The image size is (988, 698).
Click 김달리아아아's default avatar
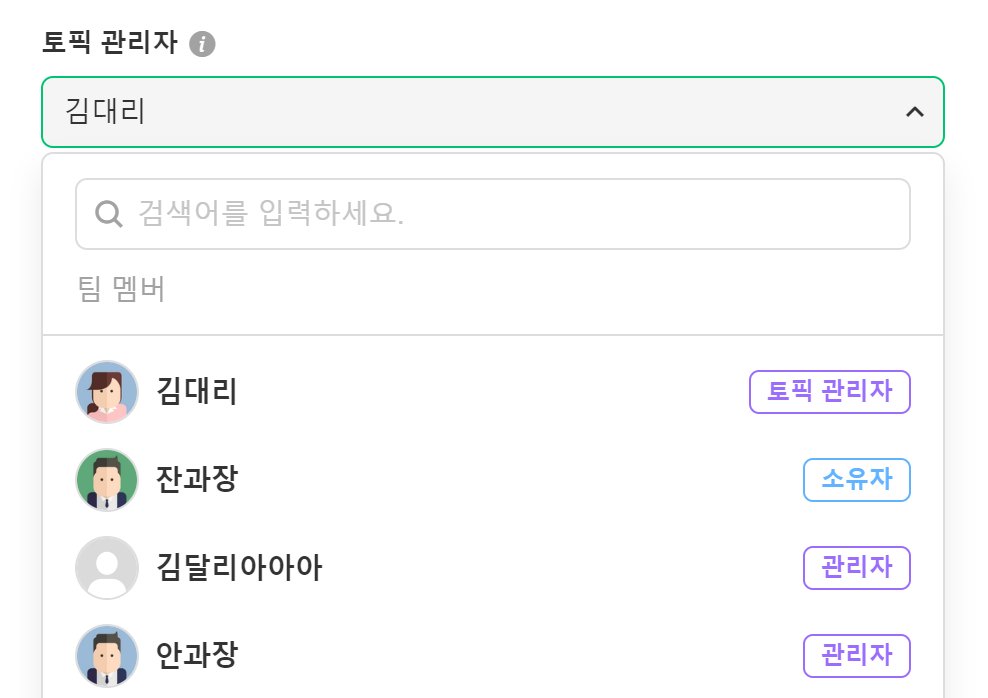tap(107, 568)
